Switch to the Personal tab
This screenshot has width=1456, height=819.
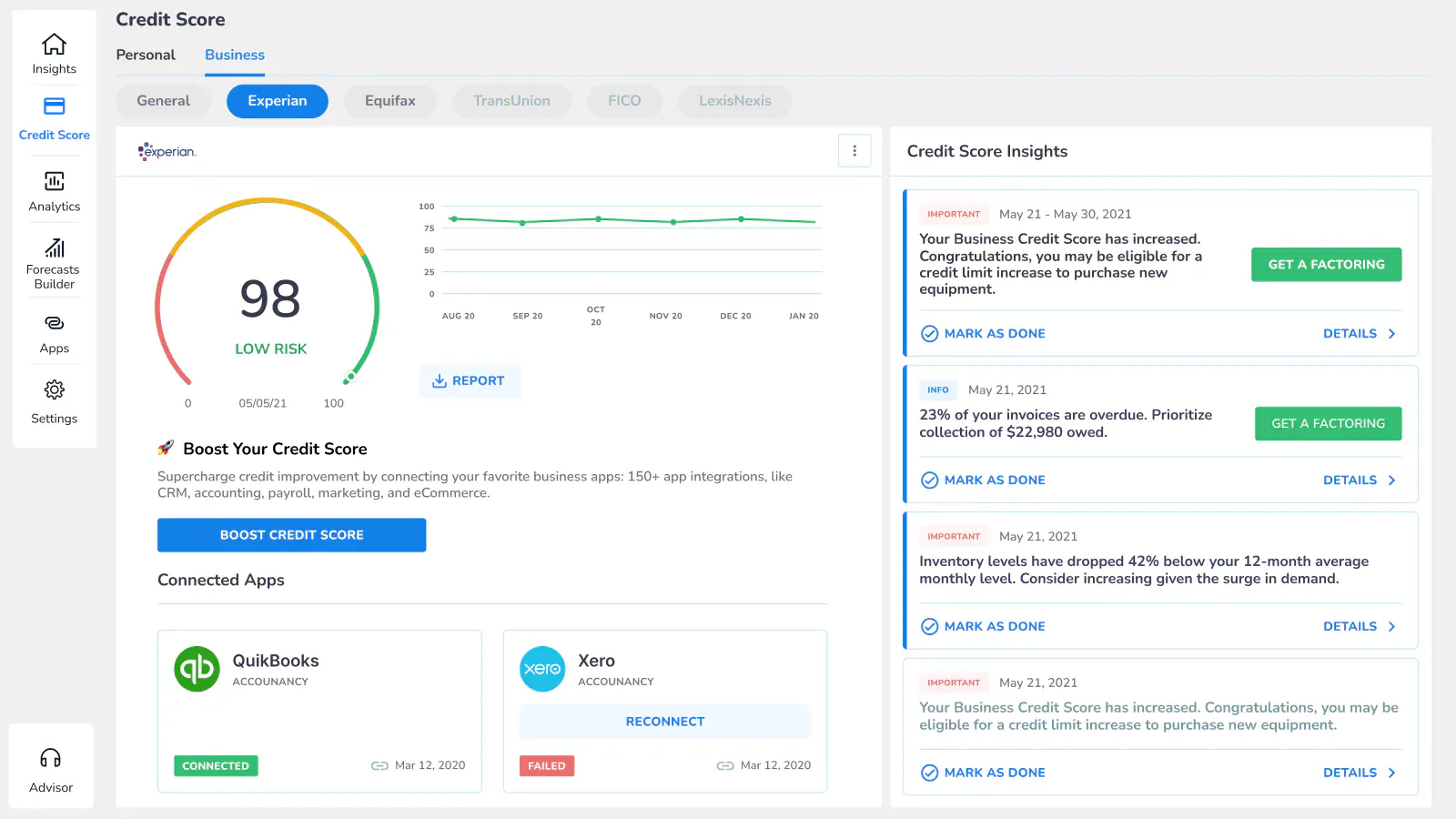[146, 55]
